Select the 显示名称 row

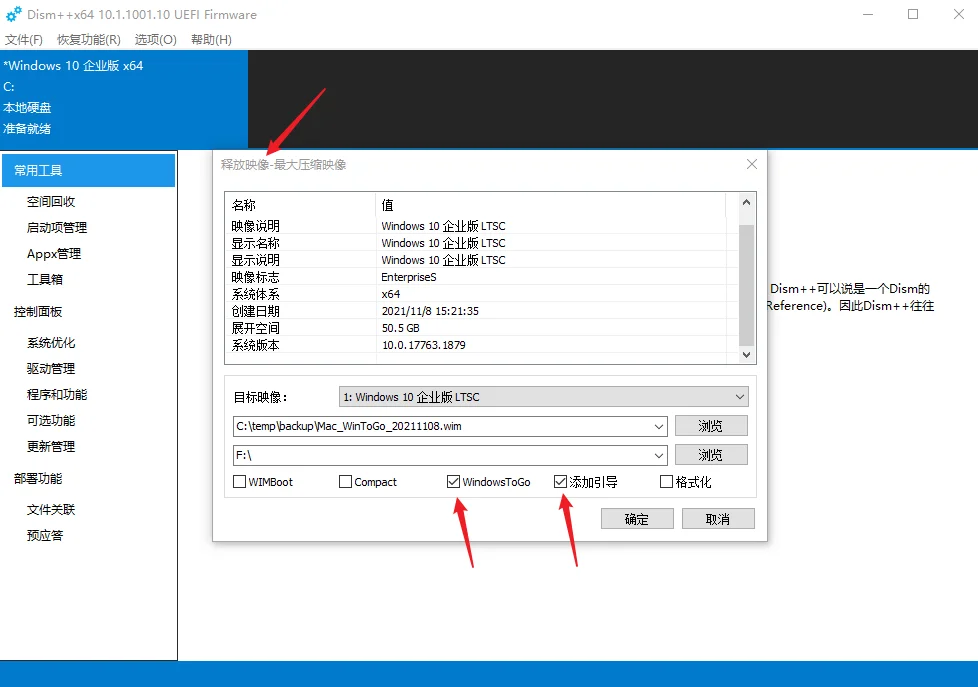coord(476,243)
